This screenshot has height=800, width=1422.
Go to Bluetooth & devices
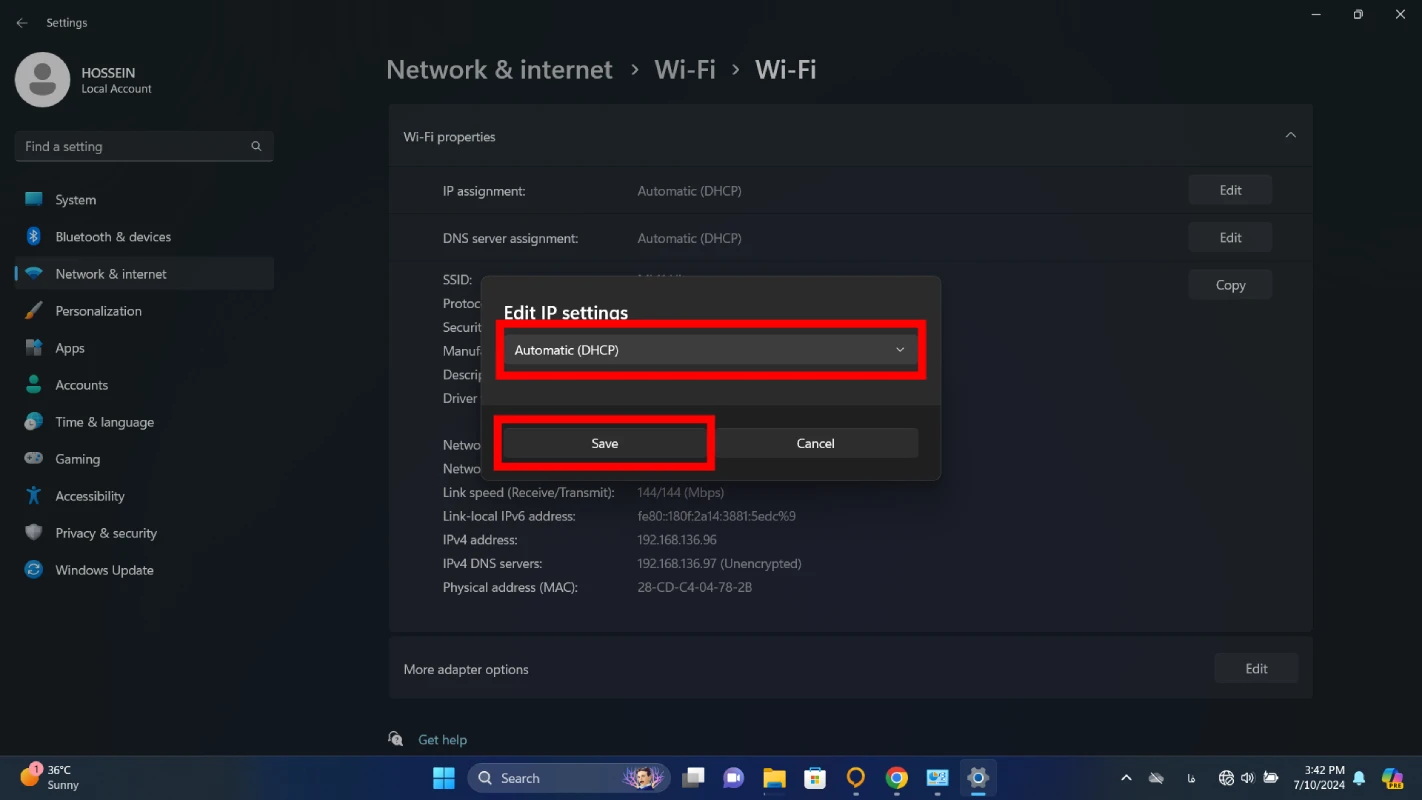(113, 237)
